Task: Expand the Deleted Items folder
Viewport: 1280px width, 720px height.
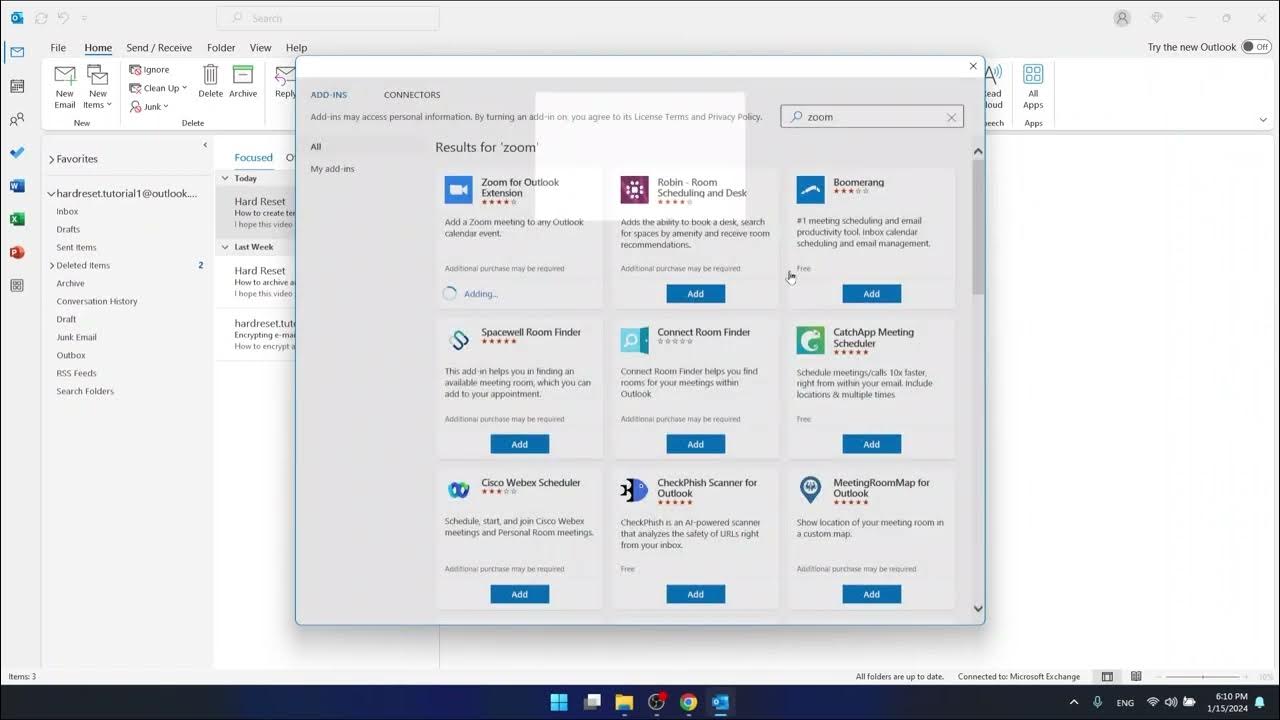Action: tap(51, 265)
